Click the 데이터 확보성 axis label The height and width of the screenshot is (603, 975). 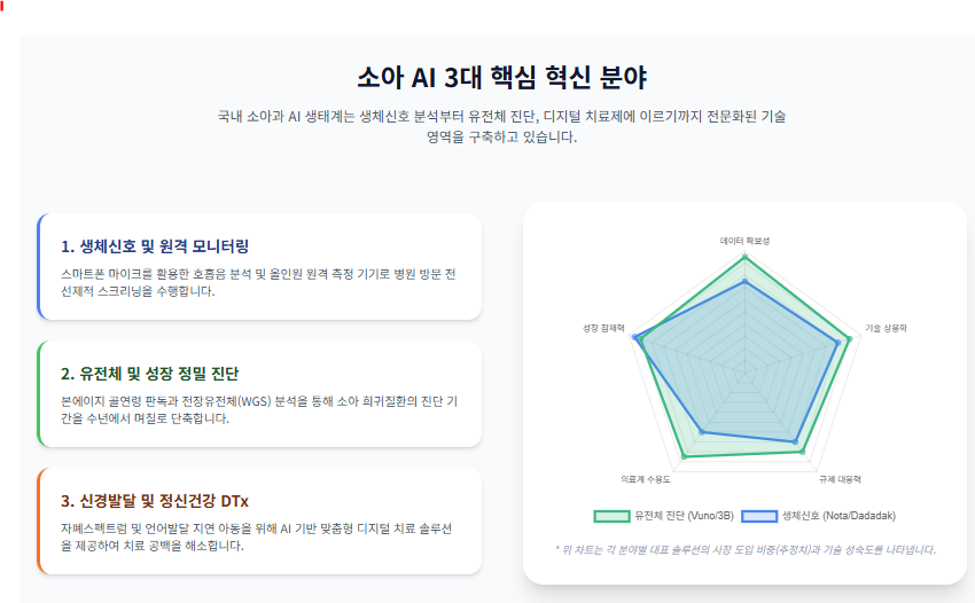(745, 241)
